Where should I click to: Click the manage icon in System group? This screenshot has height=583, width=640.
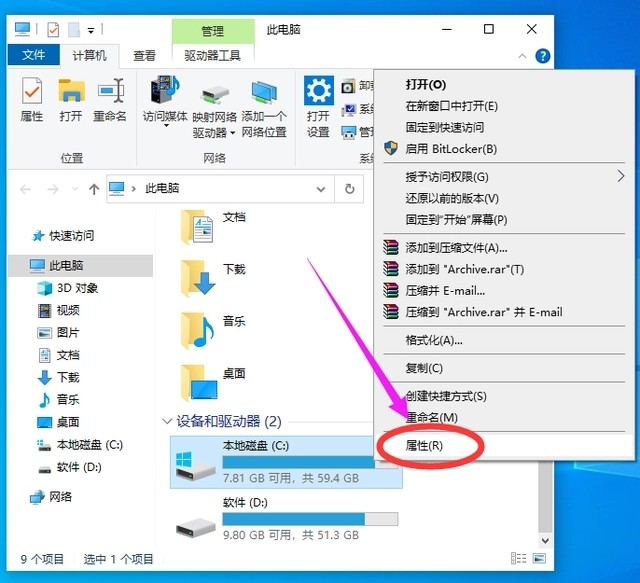348,132
